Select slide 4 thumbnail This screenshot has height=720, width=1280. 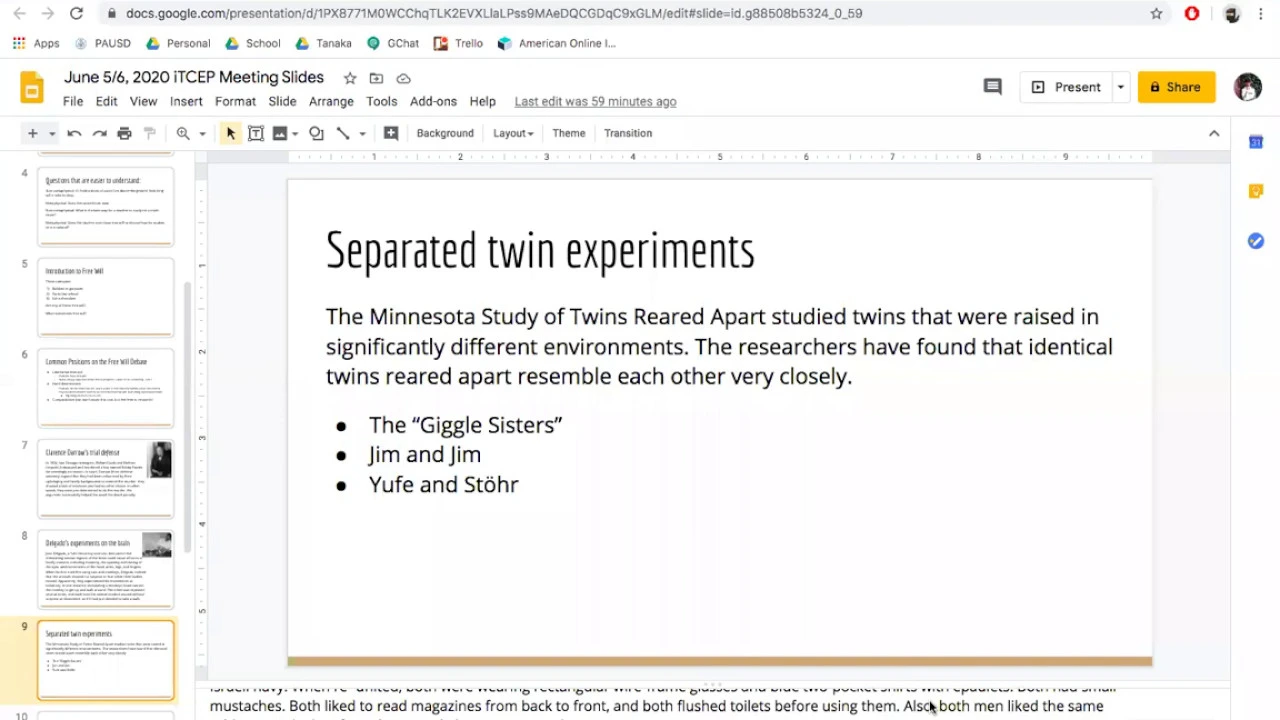tap(105, 206)
